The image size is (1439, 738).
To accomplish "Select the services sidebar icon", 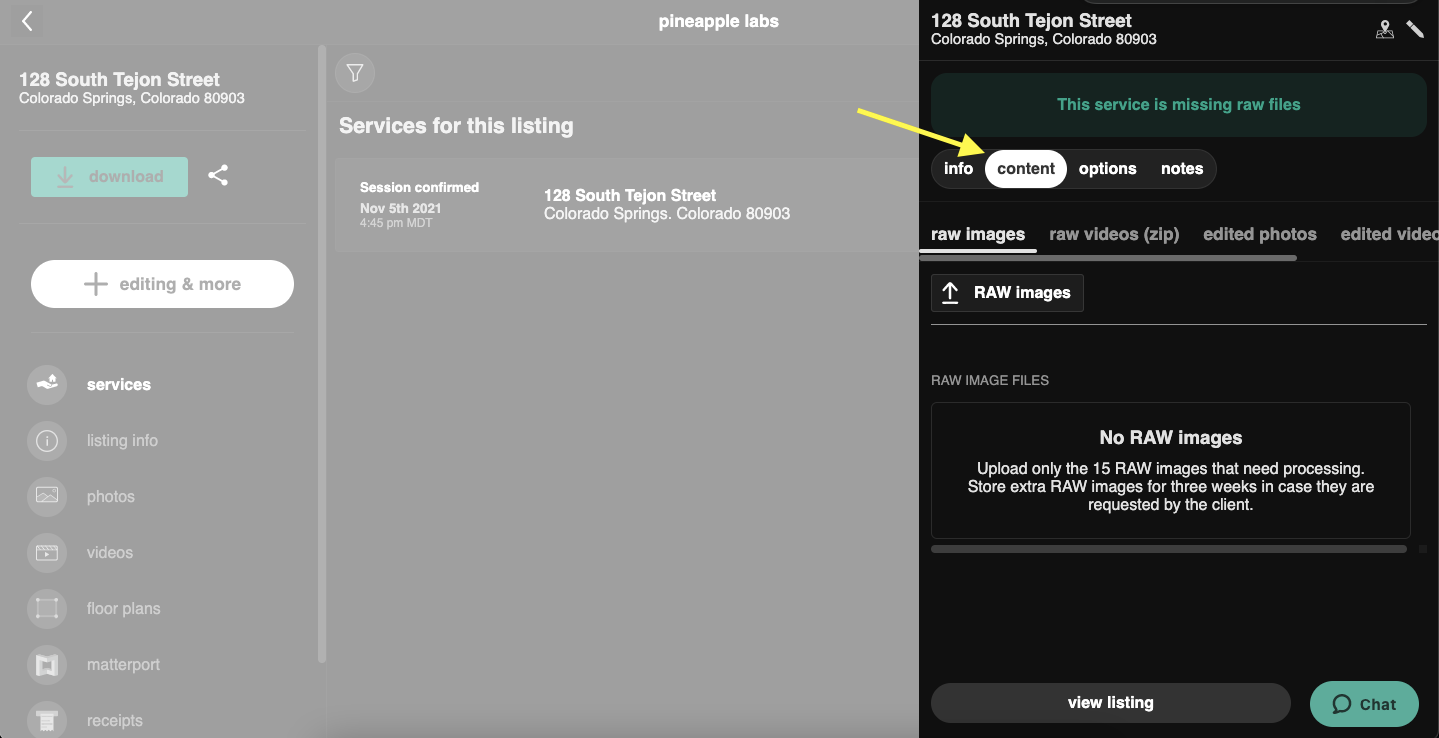I will [x=47, y=384].
